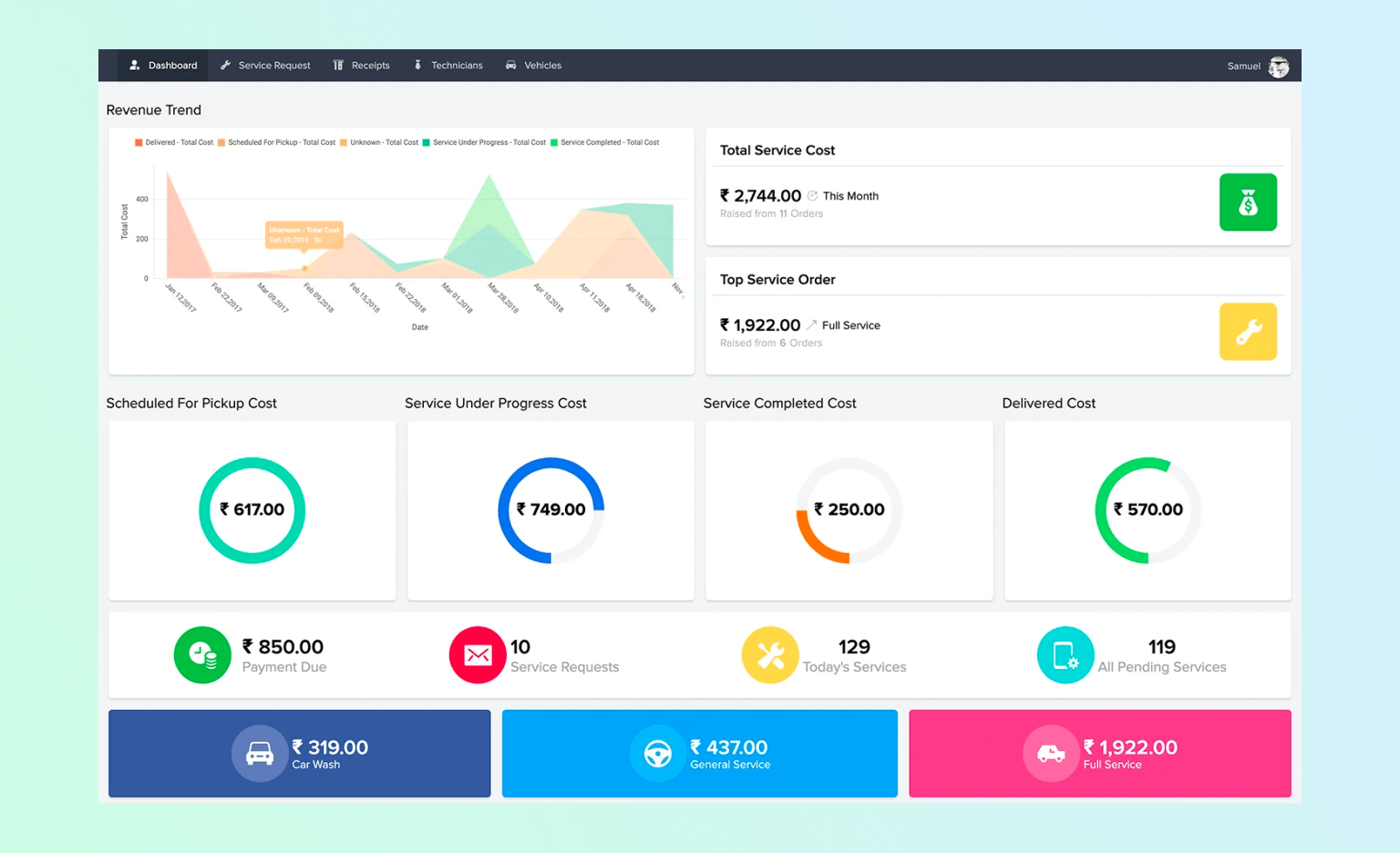Click Samuel's profile avatar
The image size is (1400, 853).
pyautogui.click(x=1279, y=67)
